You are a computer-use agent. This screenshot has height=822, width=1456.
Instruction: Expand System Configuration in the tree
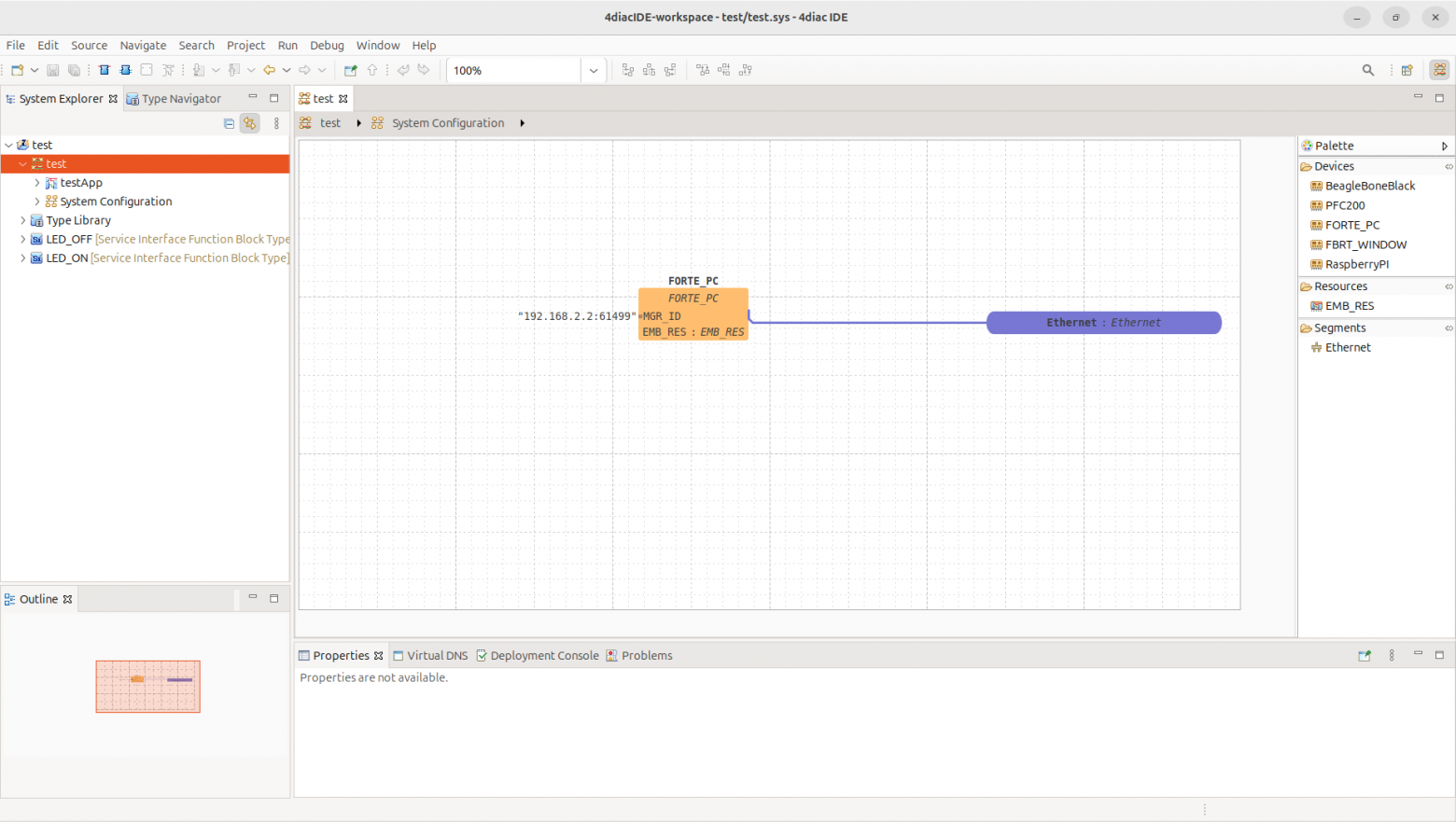37,202
